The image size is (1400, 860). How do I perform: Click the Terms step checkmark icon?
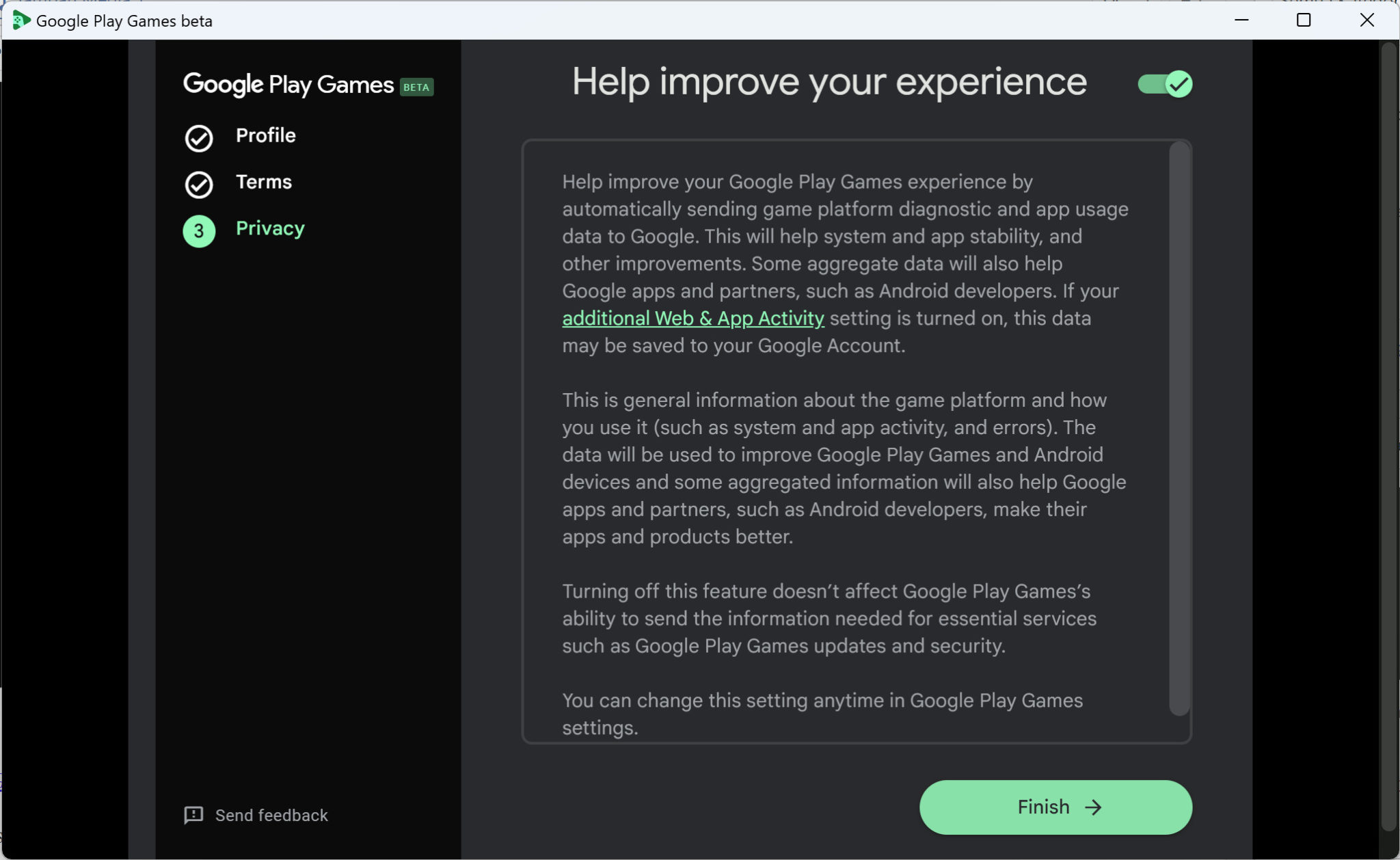[x=199, y=185]
